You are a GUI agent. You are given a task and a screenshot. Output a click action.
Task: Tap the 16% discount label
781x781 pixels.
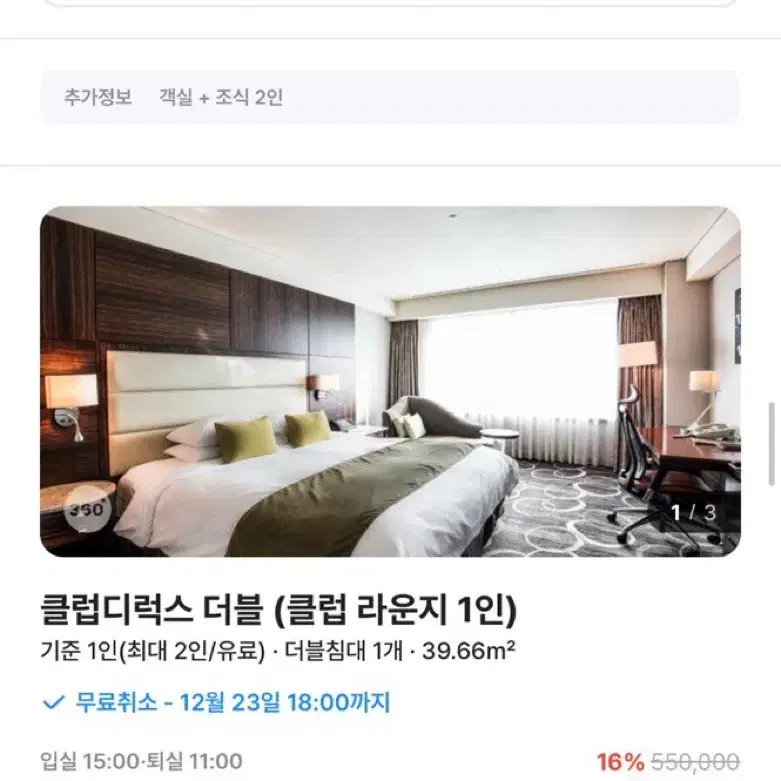click(x=620, y=762)
